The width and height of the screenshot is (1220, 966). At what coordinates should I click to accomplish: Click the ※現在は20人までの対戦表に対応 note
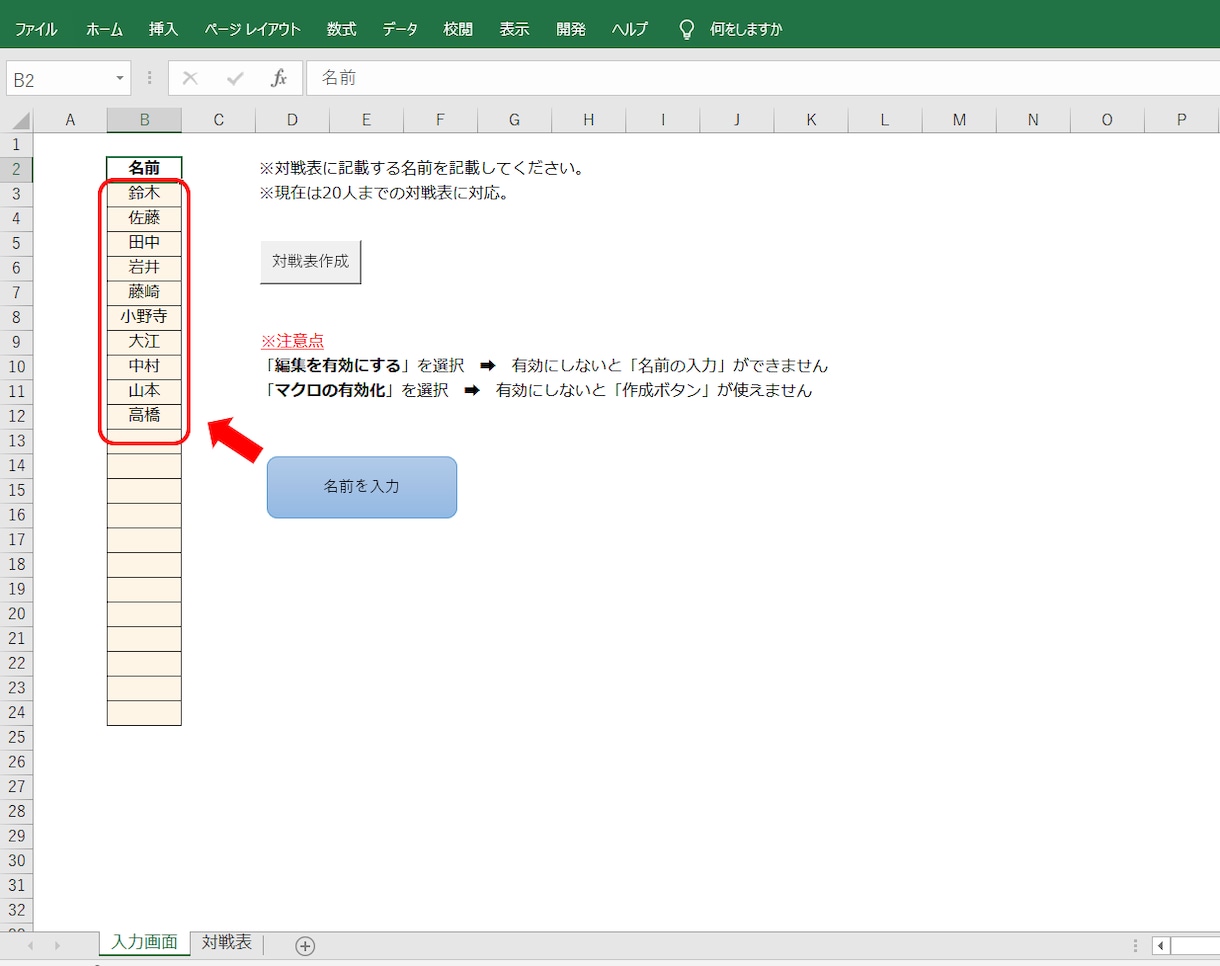point(385,193)
